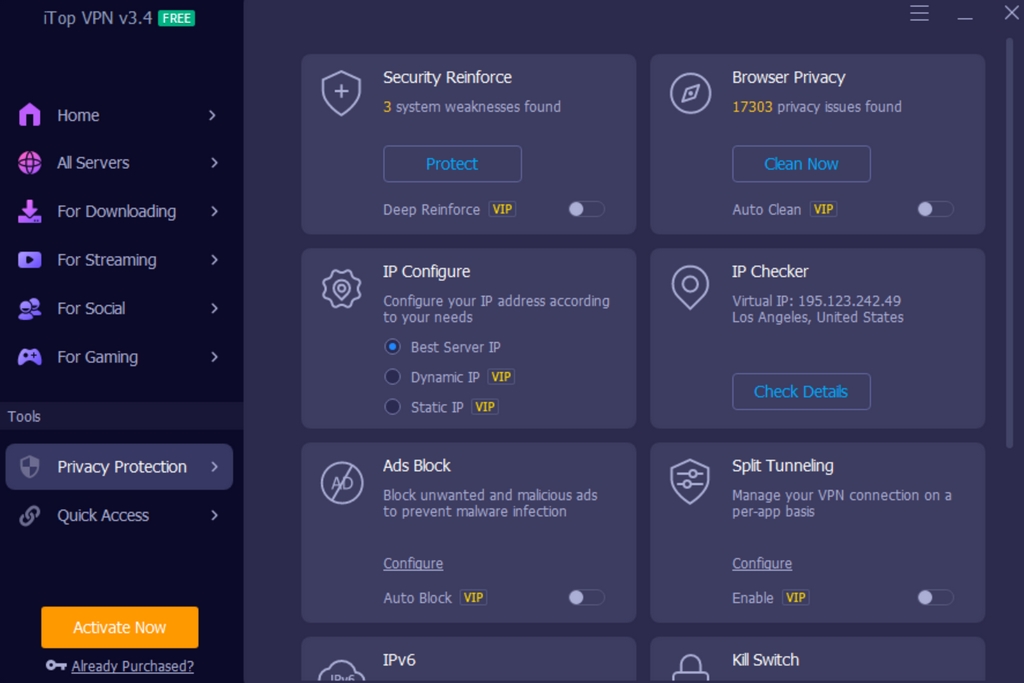This screenshot has width=1024, height=683.
Task: Click the VIP badge next to Static IP
Action: click(485, 407)
